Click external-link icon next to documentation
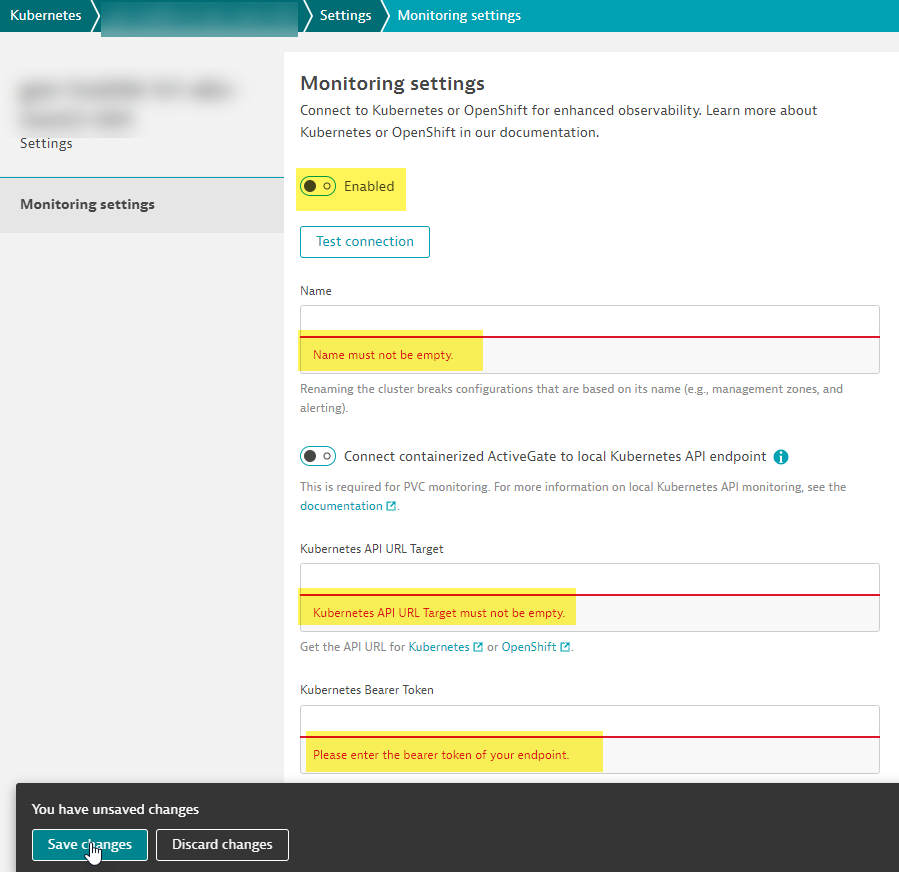The image size is (899, 872). (x=391, y=507)
